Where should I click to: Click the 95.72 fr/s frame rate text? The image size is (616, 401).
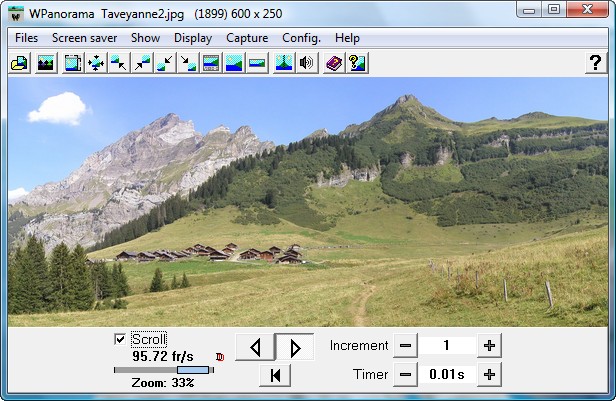(163, 356)
